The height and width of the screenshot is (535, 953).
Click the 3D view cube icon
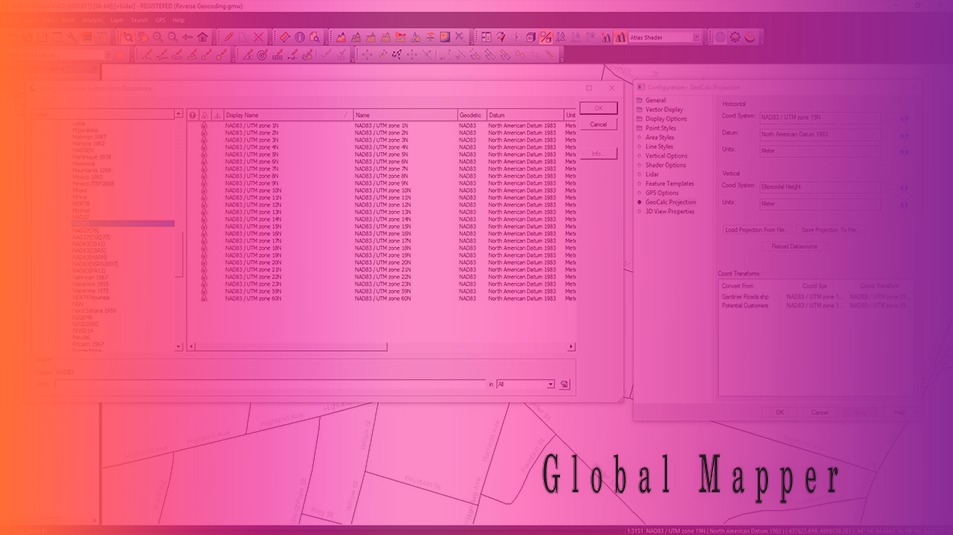(531, 37)
